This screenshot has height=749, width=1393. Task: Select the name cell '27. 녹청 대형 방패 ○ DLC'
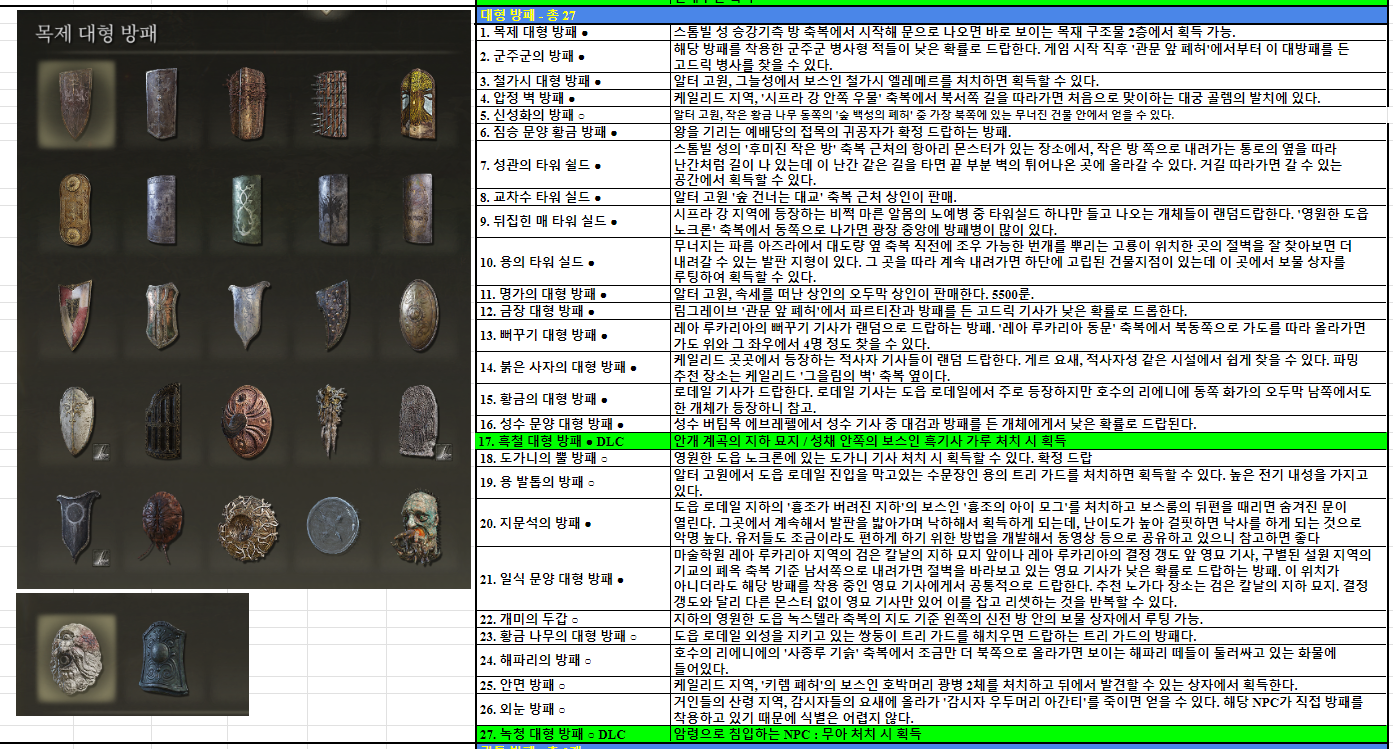(574, 735)
